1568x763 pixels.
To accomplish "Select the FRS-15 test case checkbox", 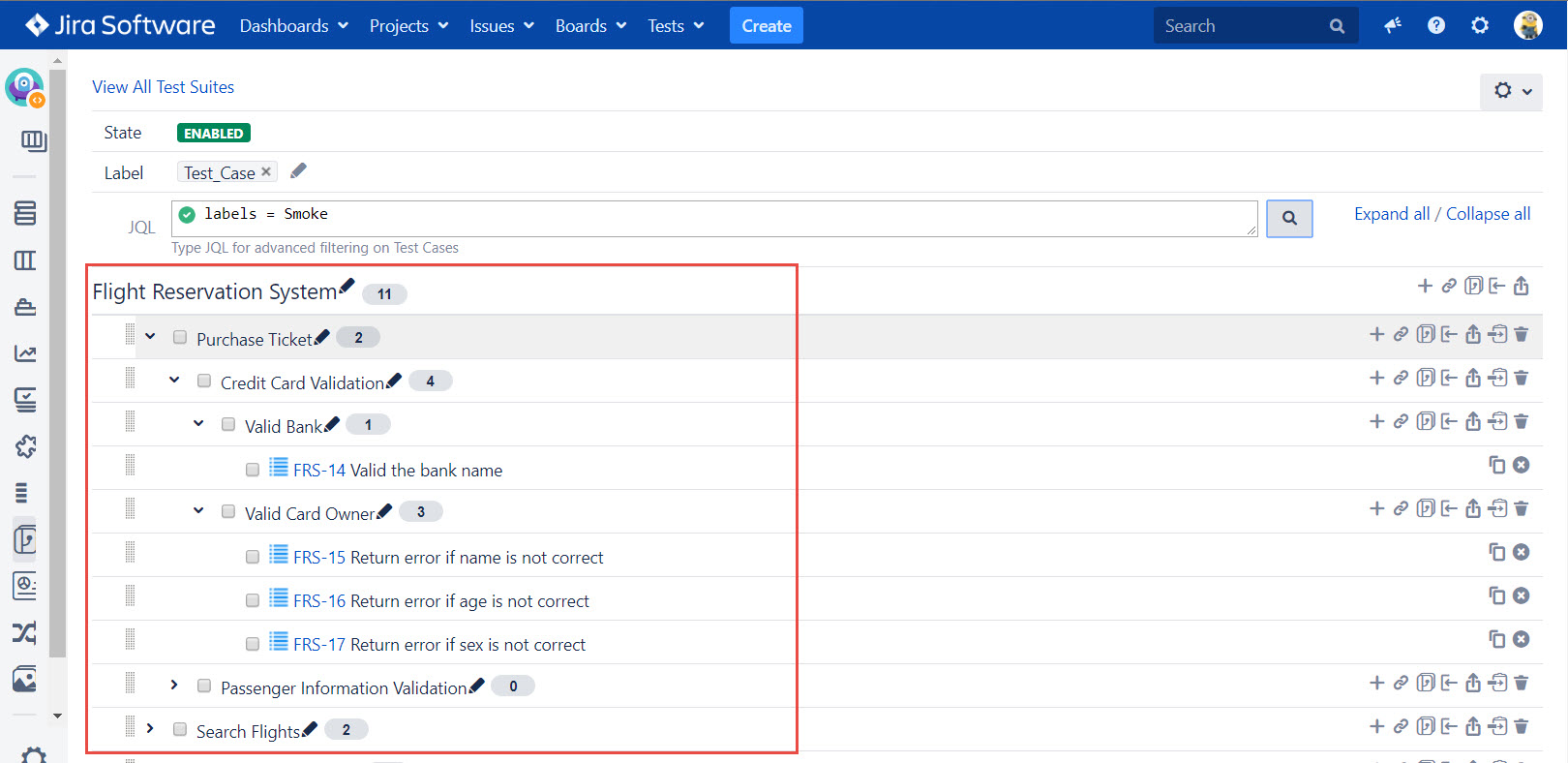I will coord(253,557).
